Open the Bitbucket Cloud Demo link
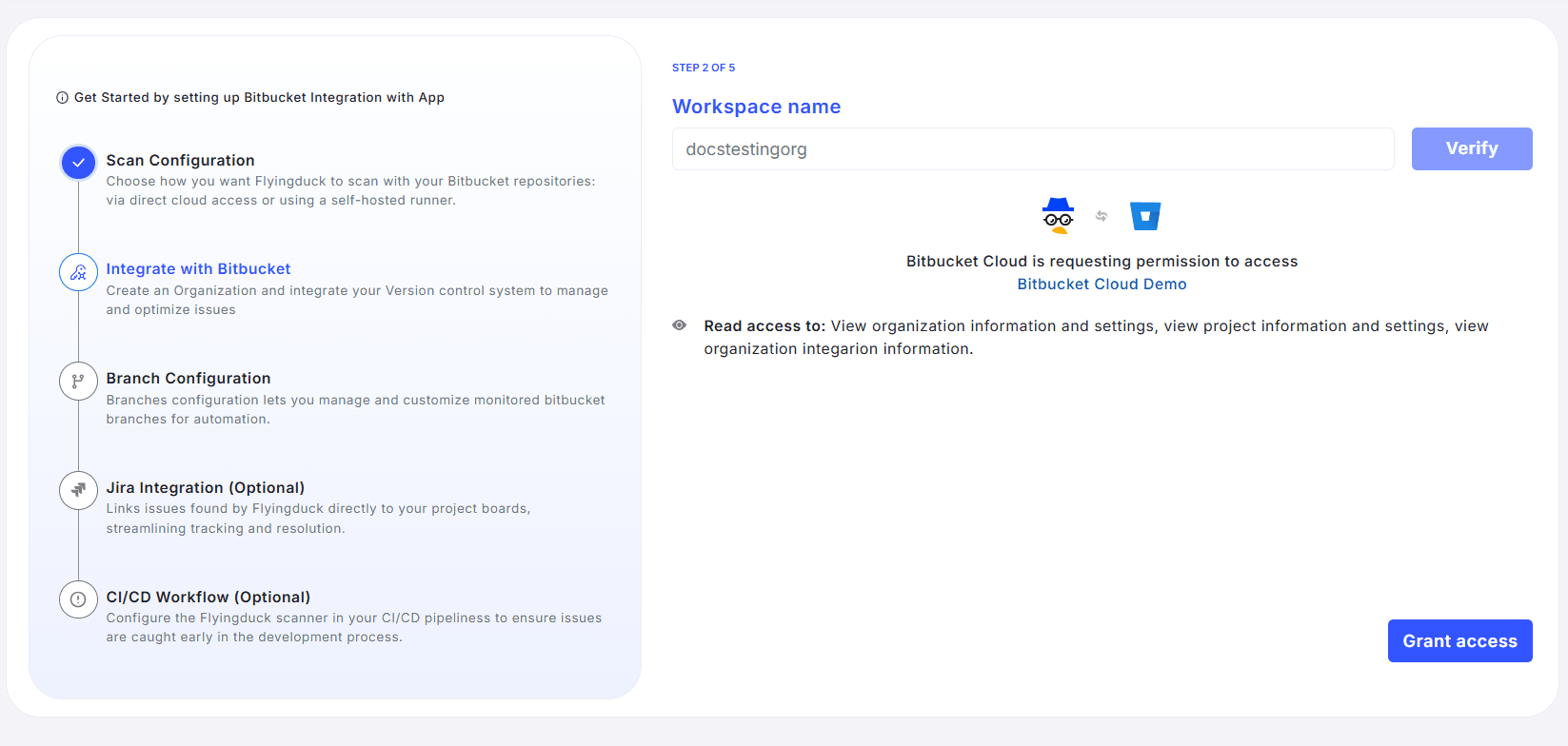Screen dimensions: 1568x746 (x=1102, y=285)
